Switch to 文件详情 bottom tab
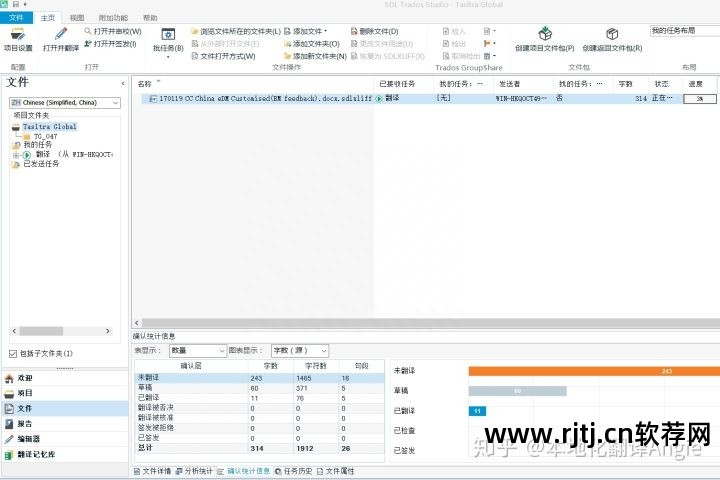 [152, 471]
